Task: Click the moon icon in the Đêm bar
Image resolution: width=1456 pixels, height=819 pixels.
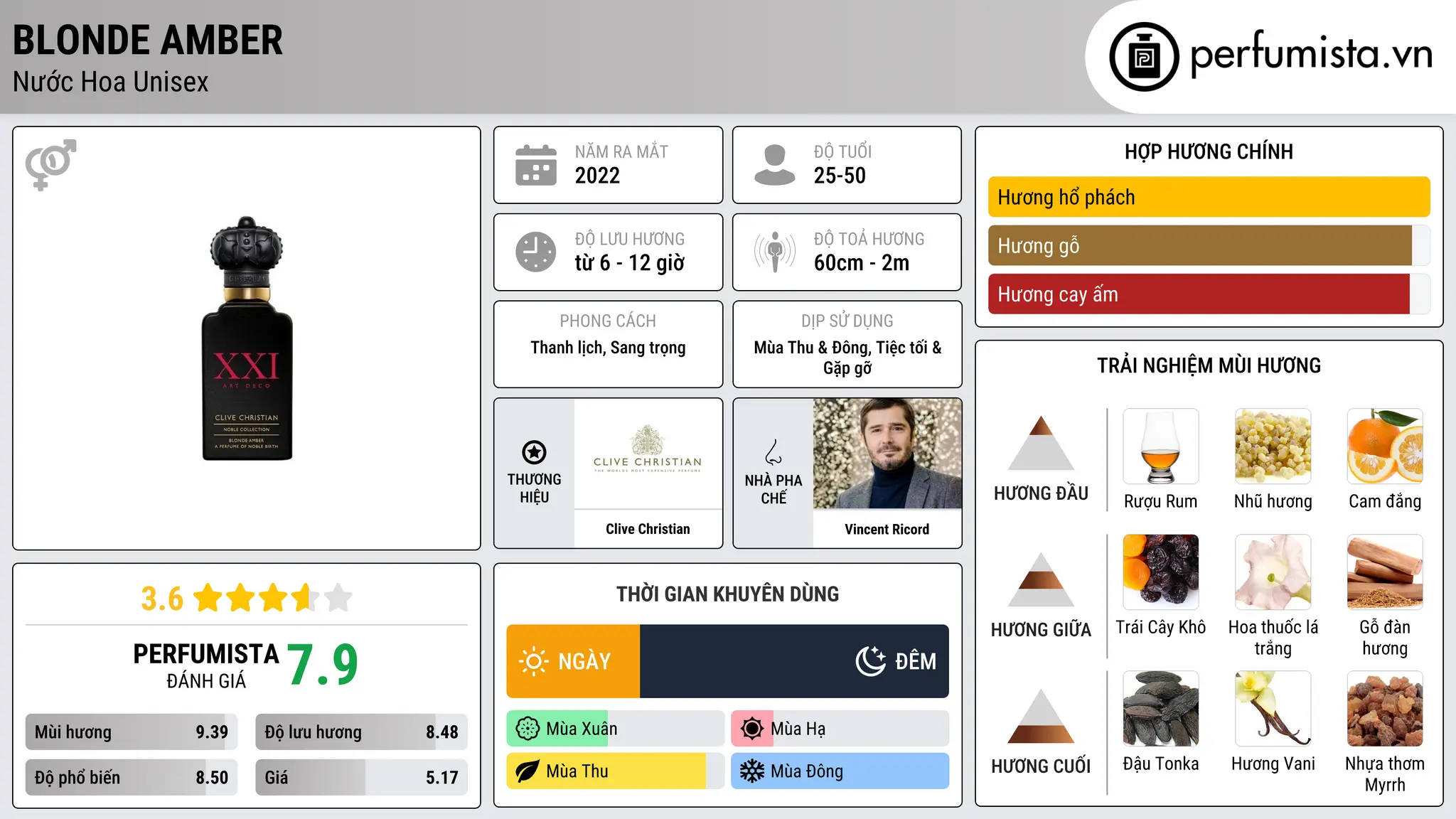Action: [x=870, y=661]
